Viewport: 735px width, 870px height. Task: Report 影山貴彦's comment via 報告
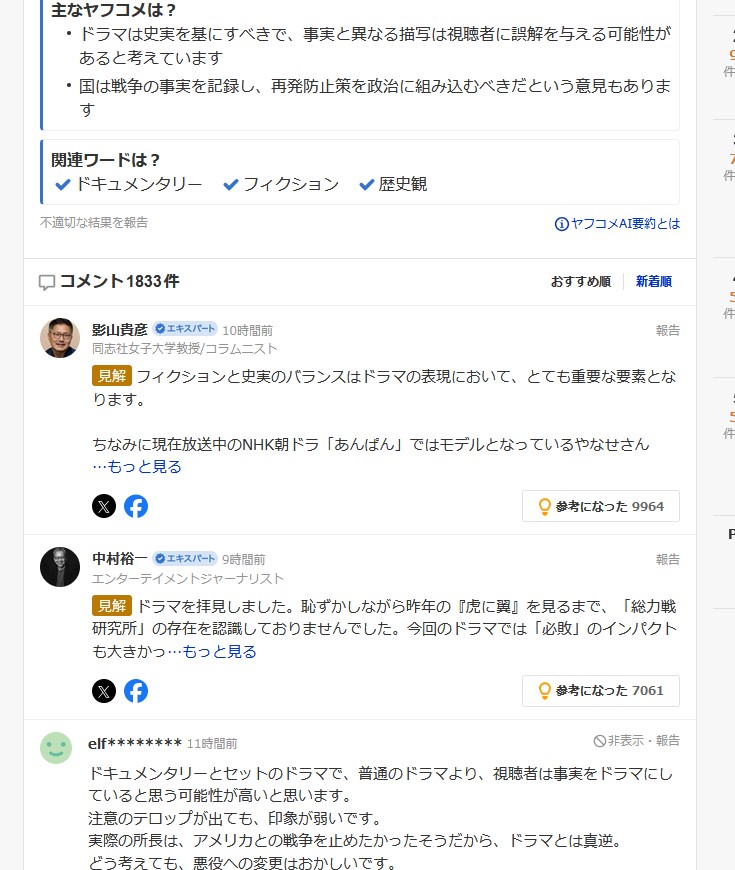[x=667, y=331]
